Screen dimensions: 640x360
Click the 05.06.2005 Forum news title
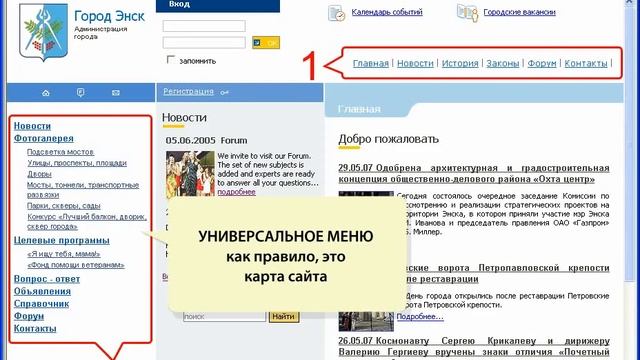tap(207, 140)
